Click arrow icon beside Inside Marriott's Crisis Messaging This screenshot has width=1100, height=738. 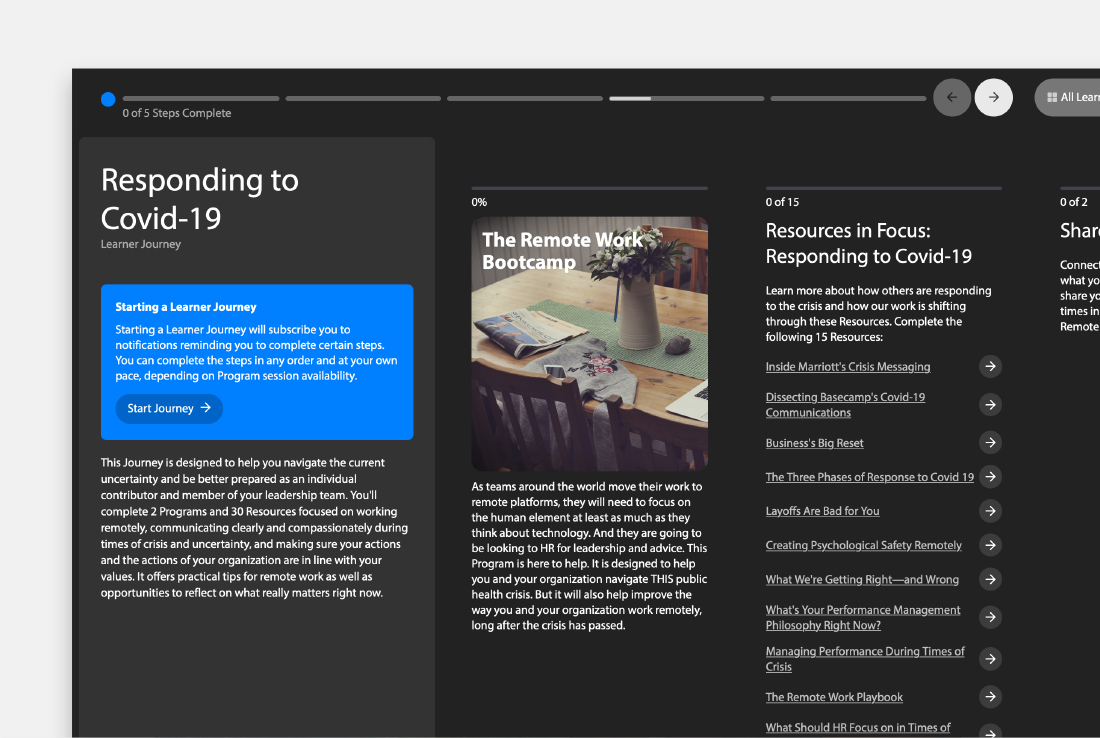point(990,367)
